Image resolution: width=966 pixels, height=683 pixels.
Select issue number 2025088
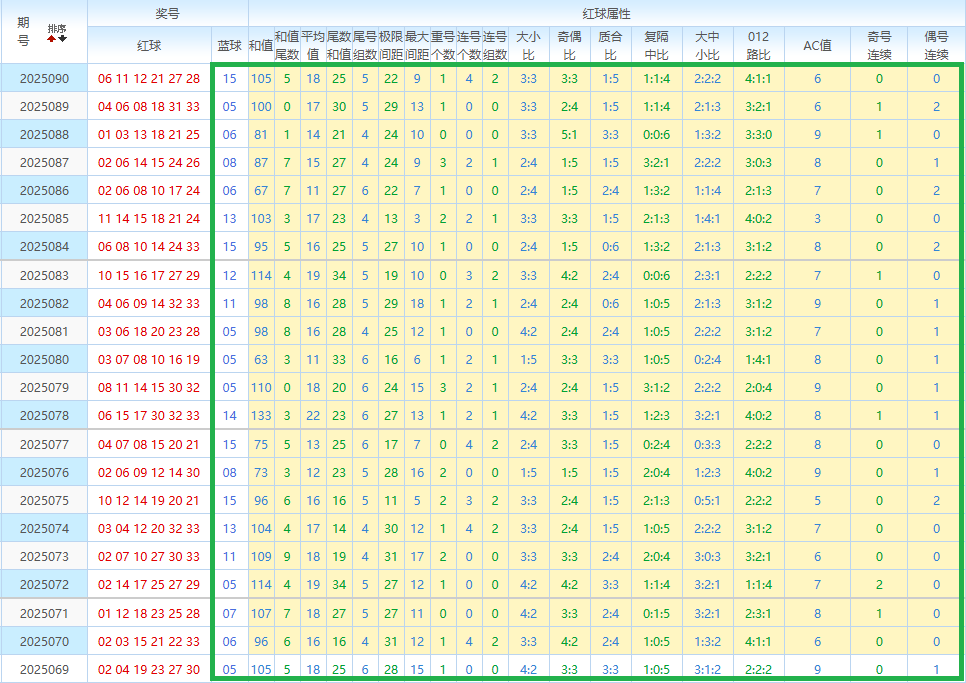(44, 134)
